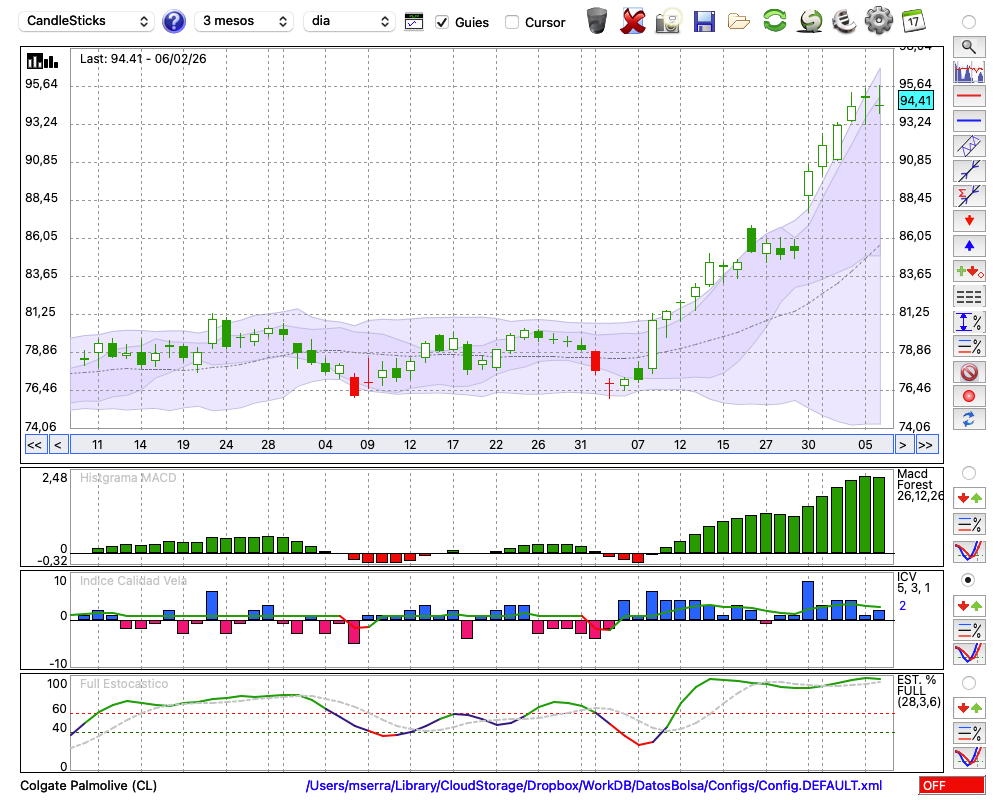This screenshot has width=1000, height=800.
Task: Click the << rewind navigation button
Action: (34, 445)
